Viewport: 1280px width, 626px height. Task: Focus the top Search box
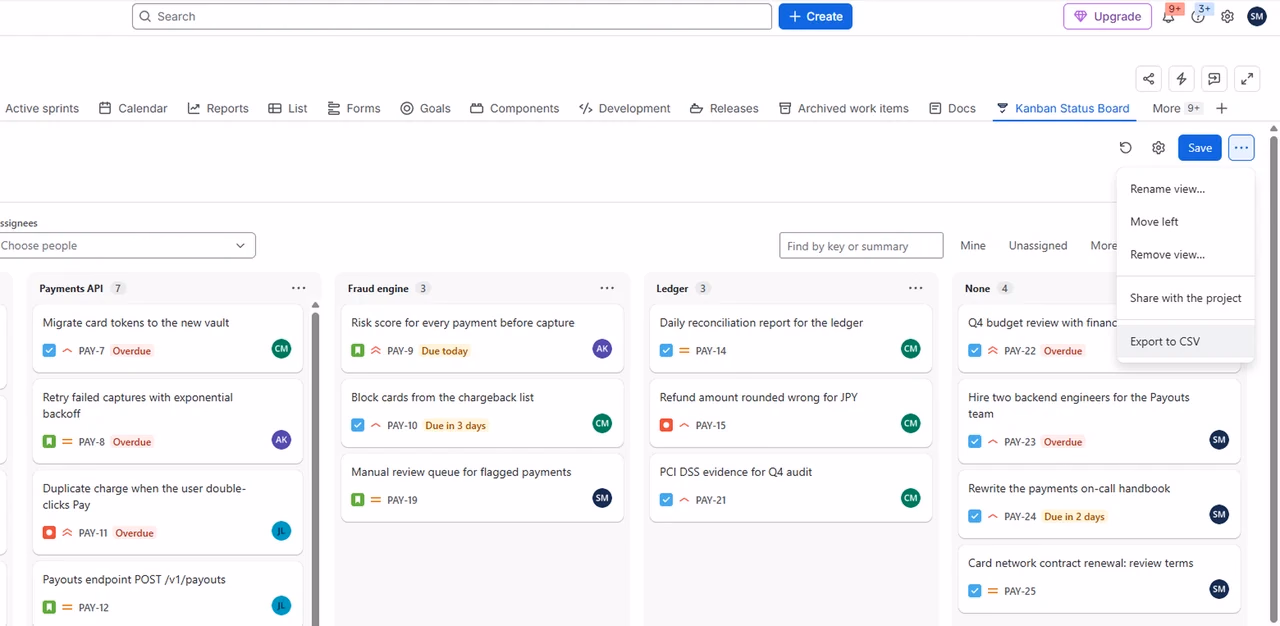pyautogui.click(x=452, y=16)
